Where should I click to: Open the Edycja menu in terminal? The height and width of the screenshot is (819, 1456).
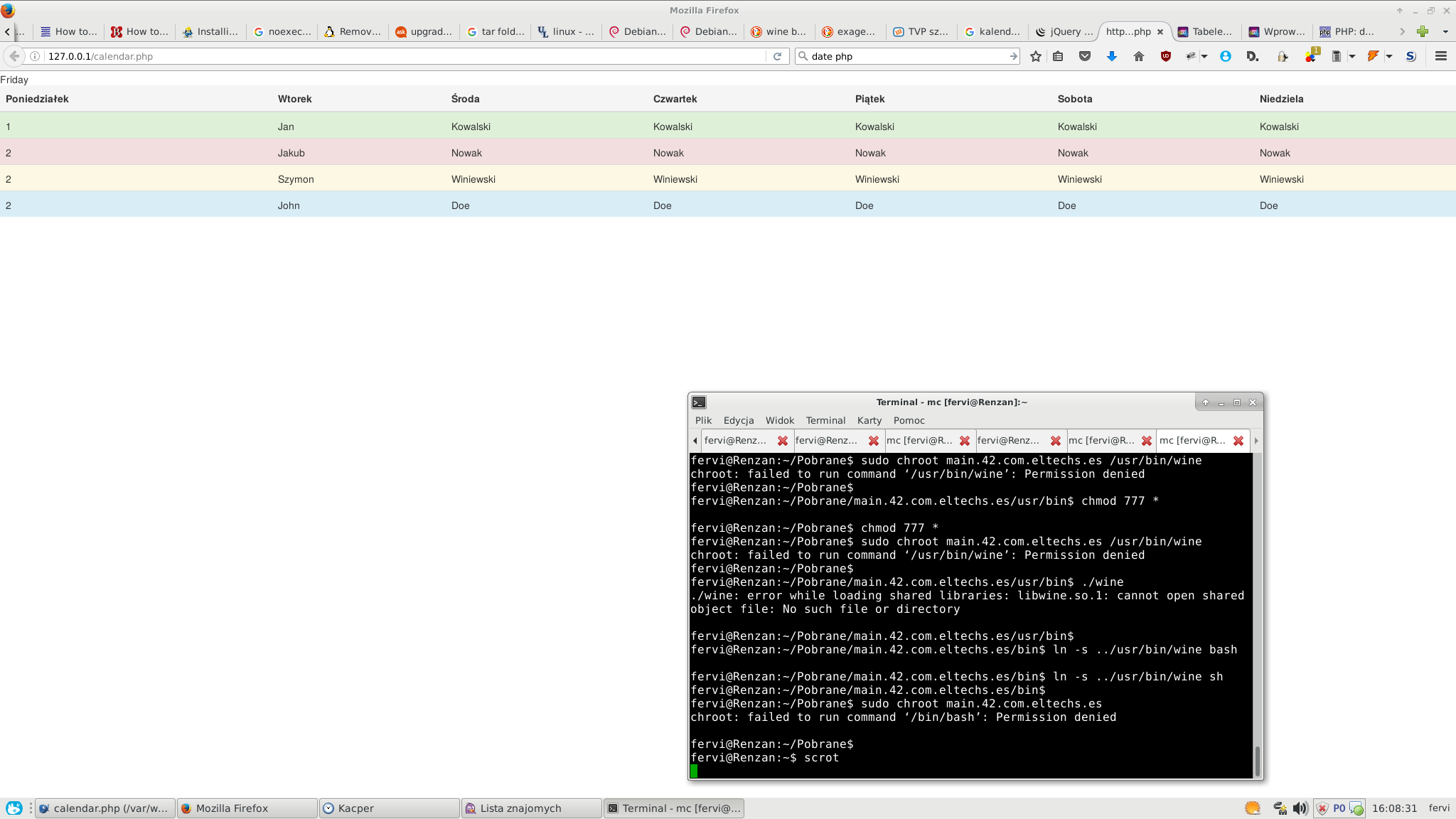[739, 420]
